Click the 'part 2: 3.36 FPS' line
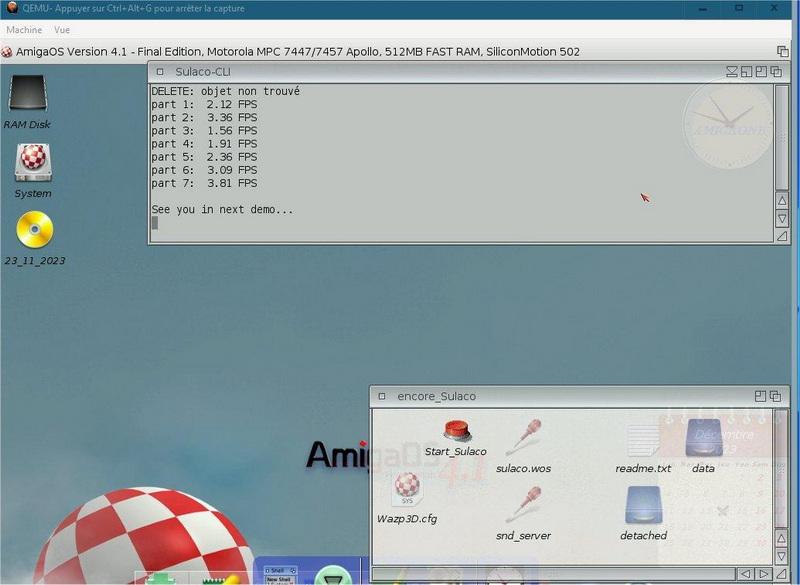The image size is (800, 585). pyautogui.click(x=204, y=118)
